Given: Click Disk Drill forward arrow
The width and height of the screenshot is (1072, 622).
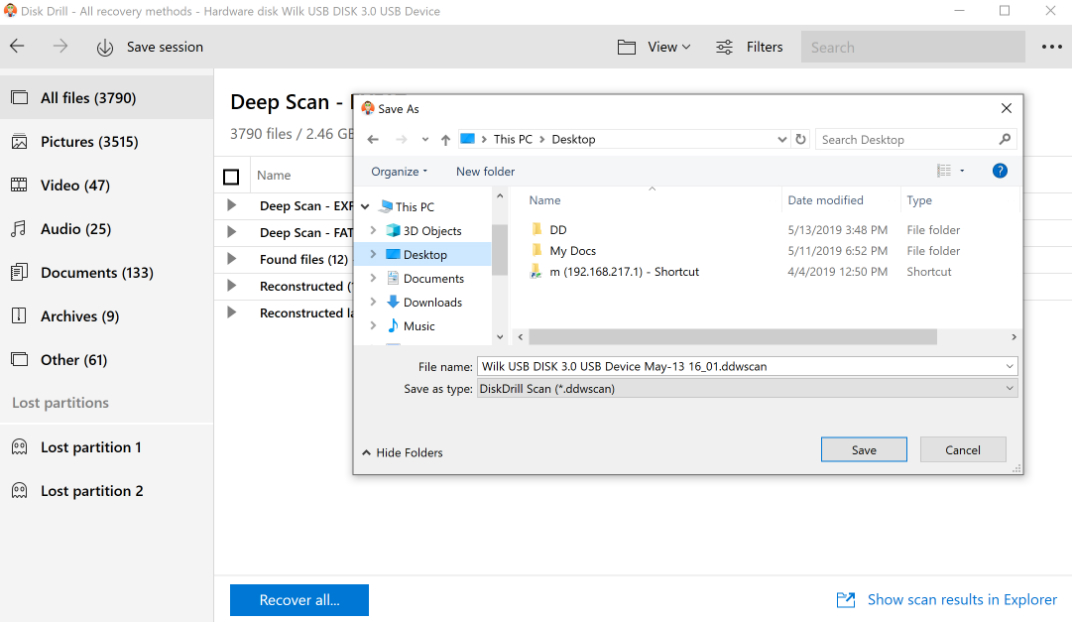Looking at the screenshot, I should [x=60, y=46].
